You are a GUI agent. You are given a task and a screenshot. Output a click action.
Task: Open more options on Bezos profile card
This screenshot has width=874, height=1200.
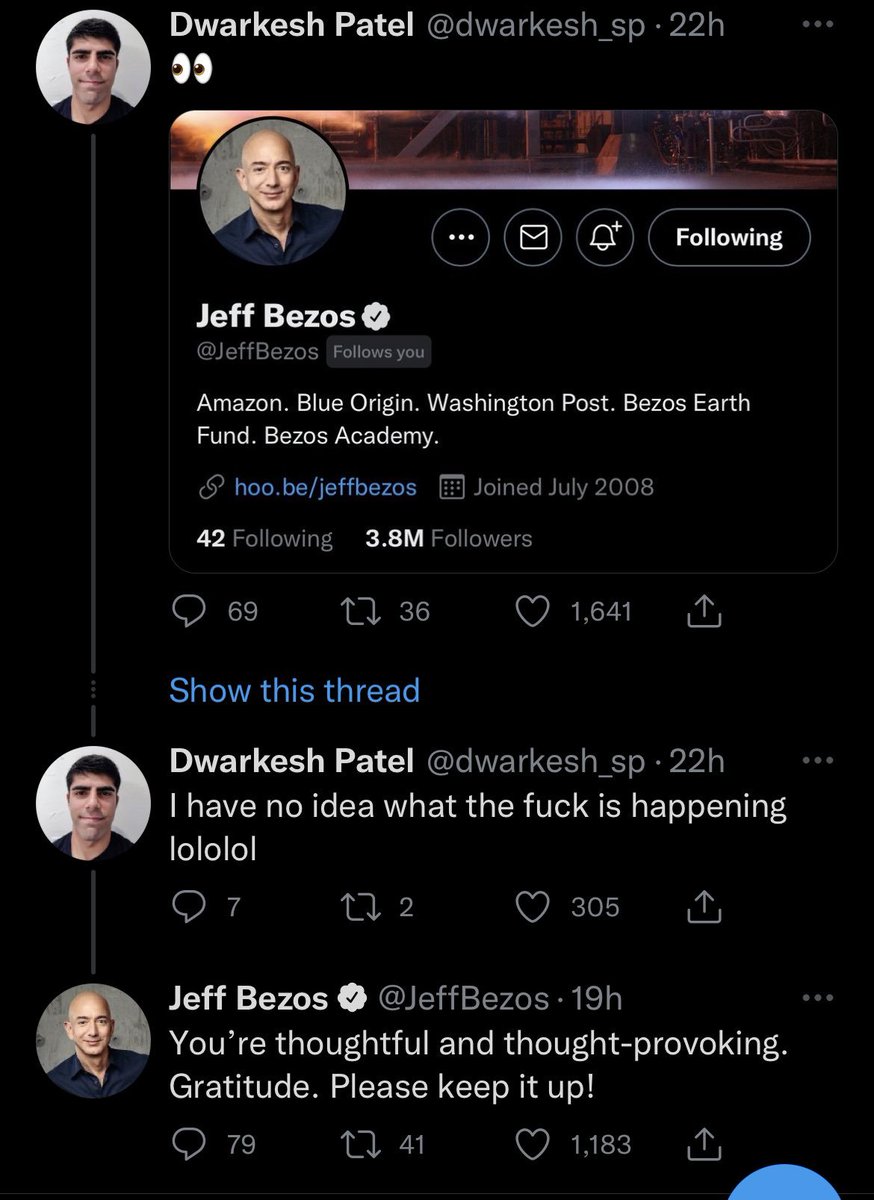click(x=461, y=238)
